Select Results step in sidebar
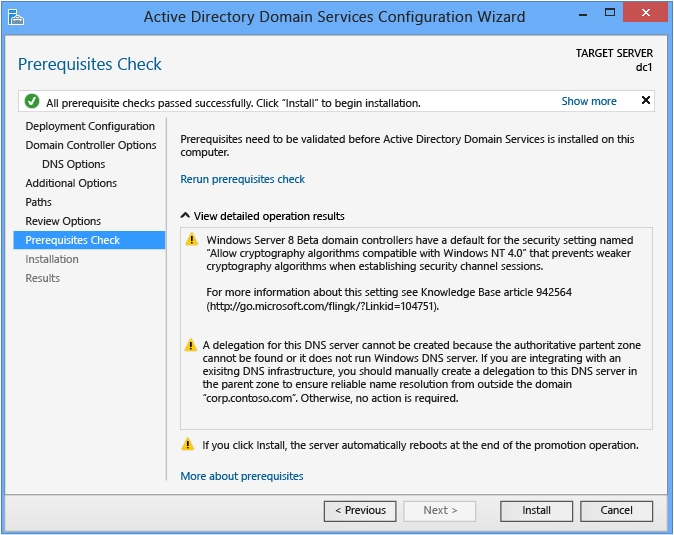674x535 pixels. coord(43,278)
